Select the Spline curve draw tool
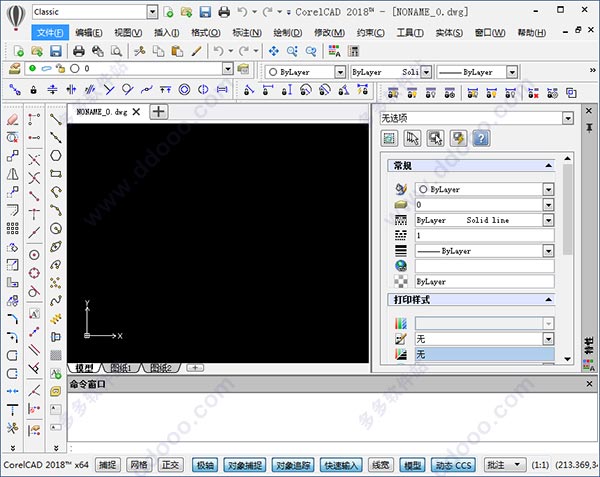 [56, 301]
